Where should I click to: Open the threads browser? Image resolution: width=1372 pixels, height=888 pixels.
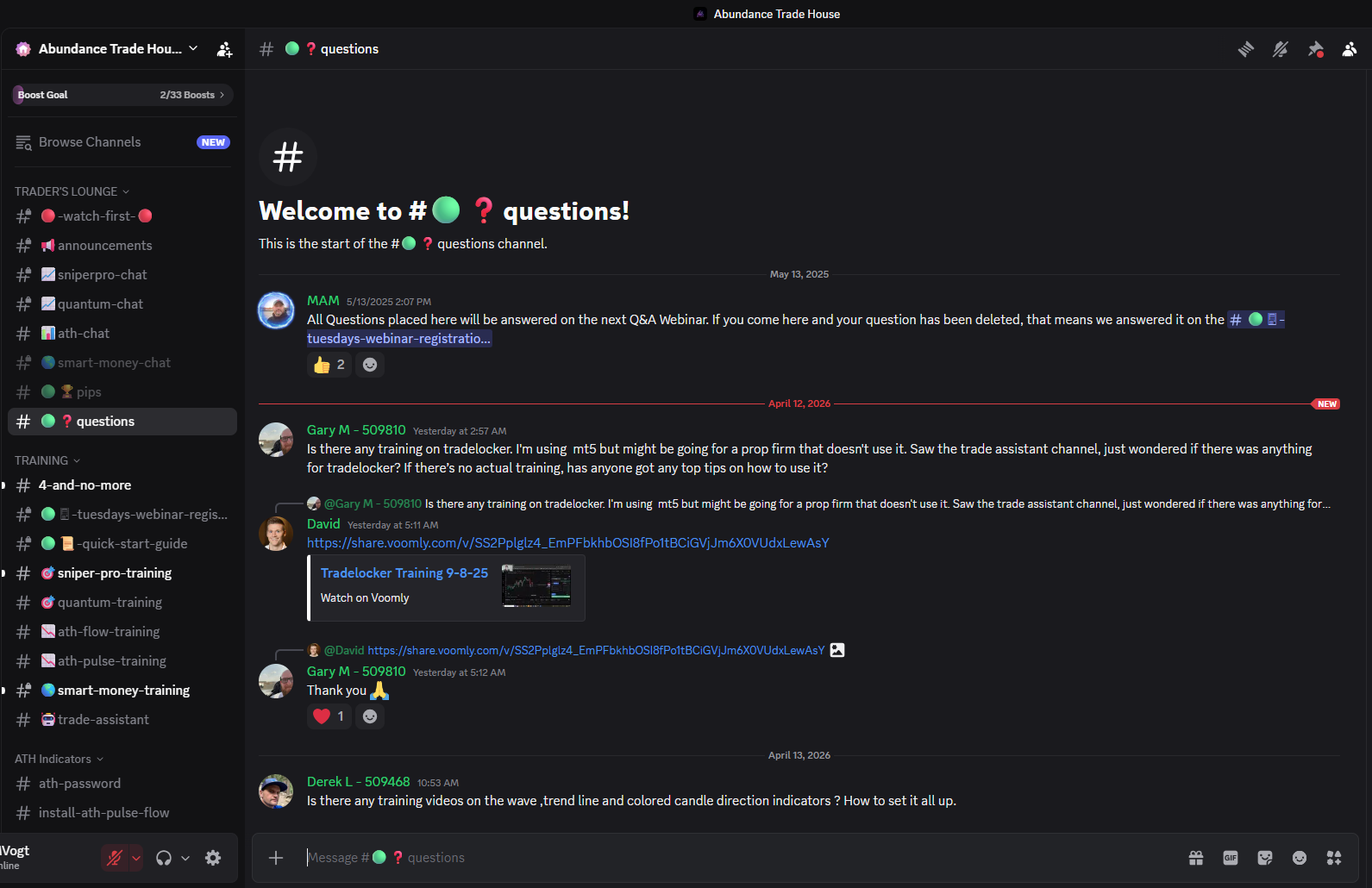click(1245, 49)
